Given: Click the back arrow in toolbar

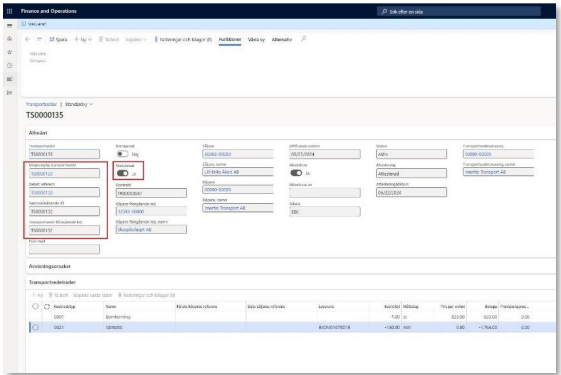Looking at the screenshot, I should [x=28, y=39].
